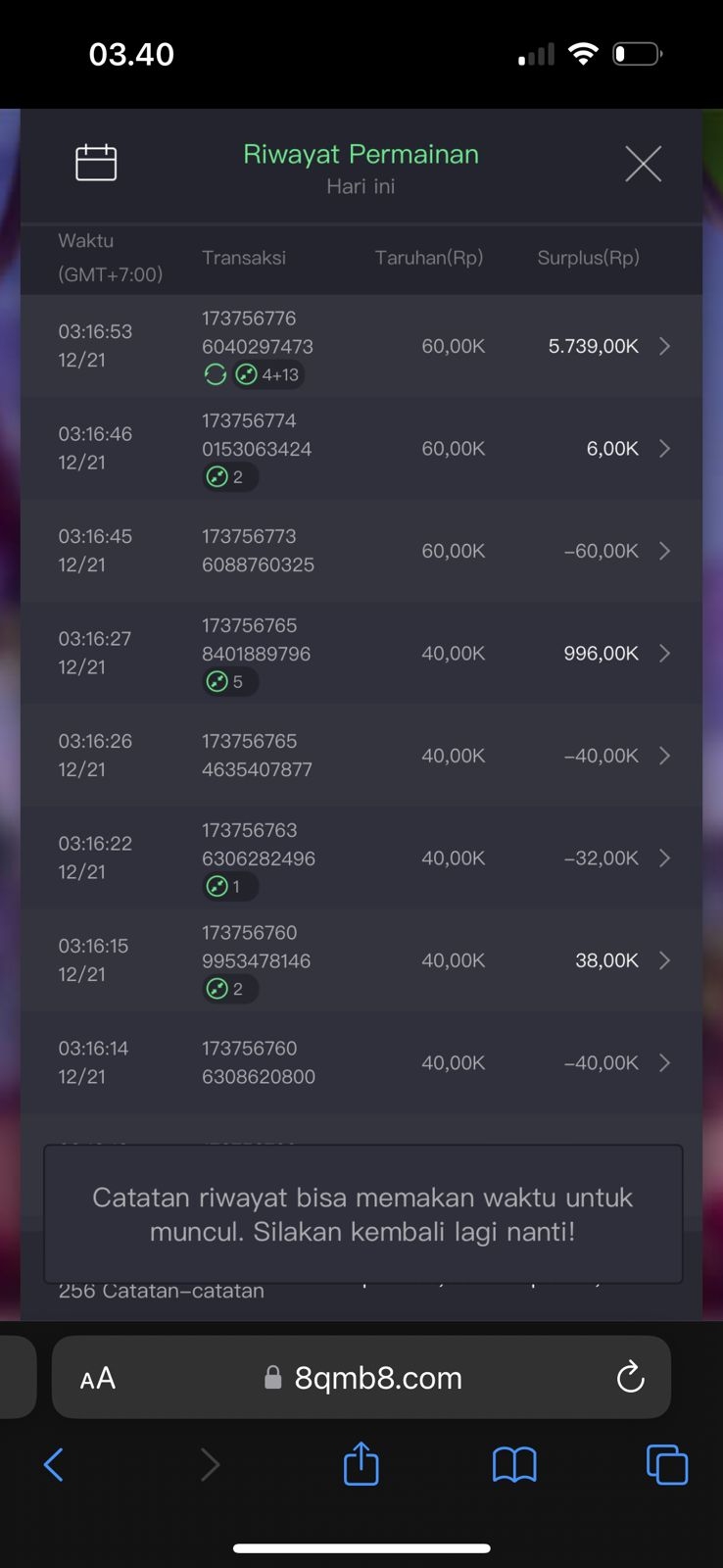Show Safari open tabs overview

click(x=666, y=1464)
